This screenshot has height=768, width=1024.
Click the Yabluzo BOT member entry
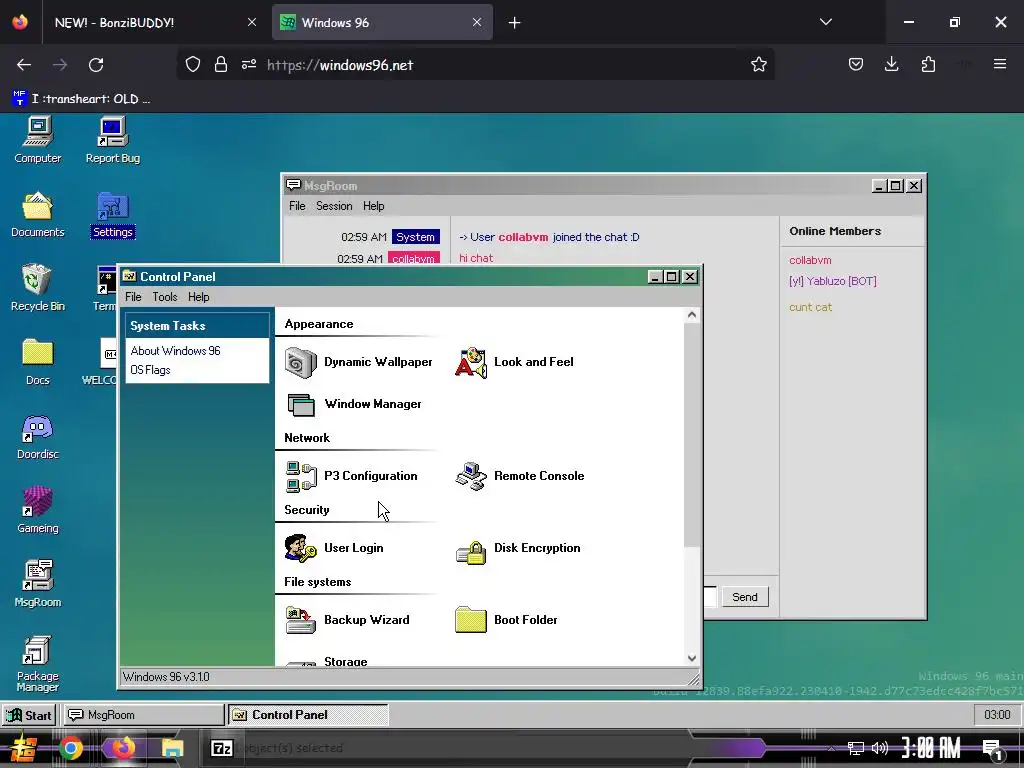pyautogui.click(x=833, y=281)
